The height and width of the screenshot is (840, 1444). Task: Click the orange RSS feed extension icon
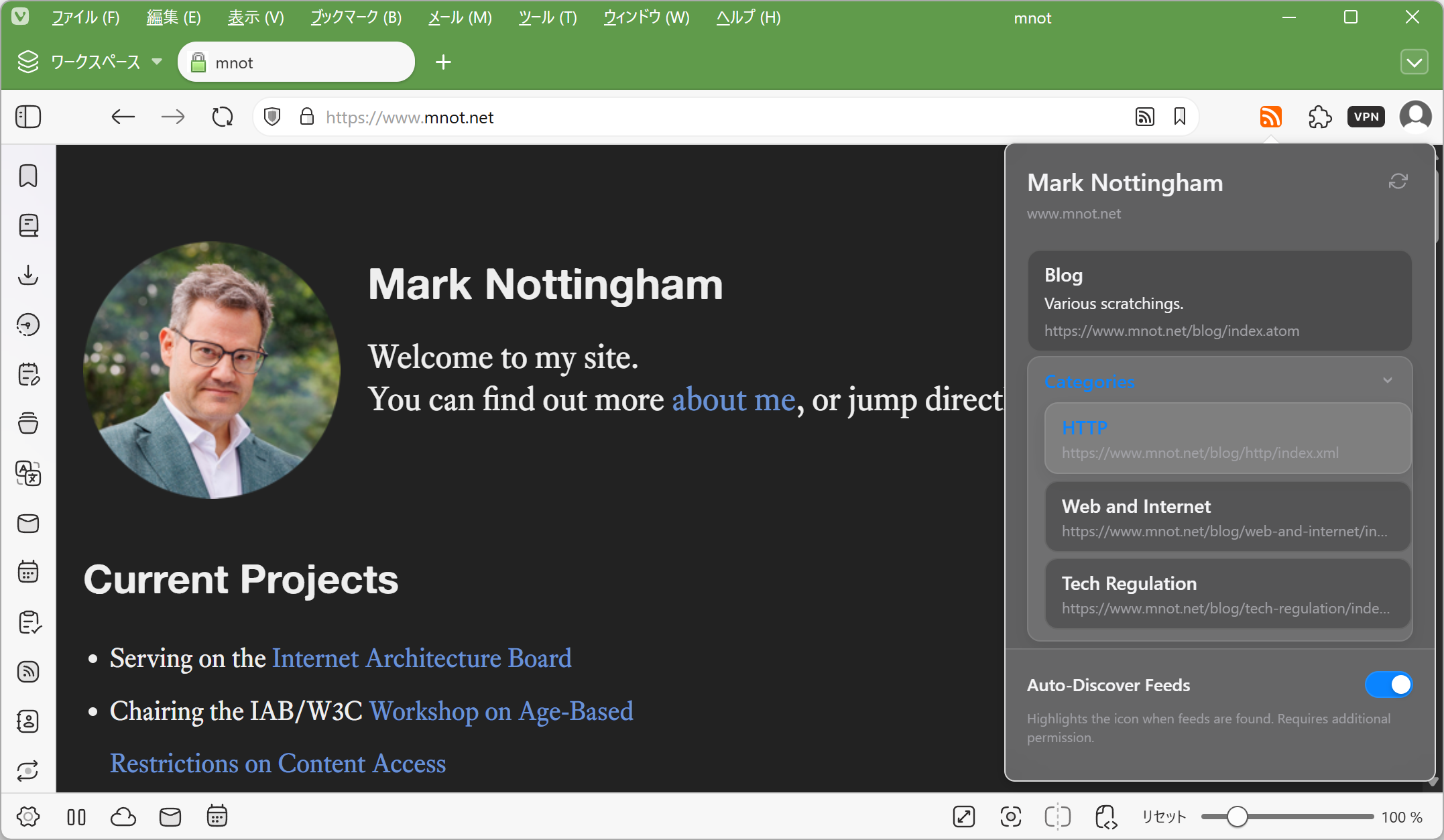pos(1270,117)
